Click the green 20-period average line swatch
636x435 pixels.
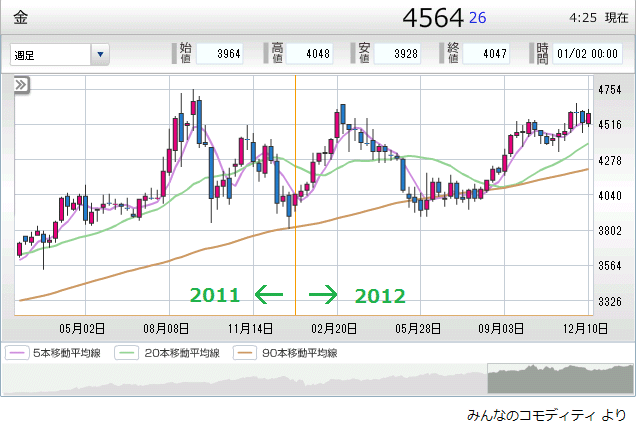point(127,353)
